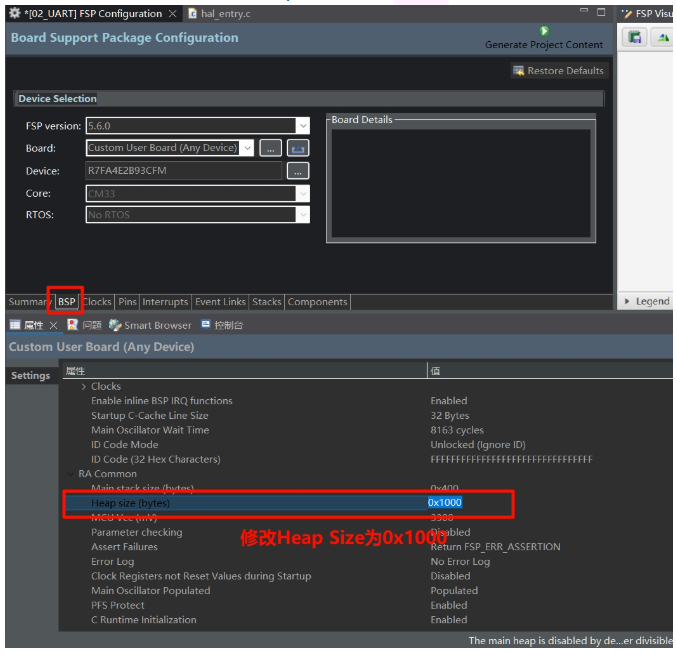
Task: Switch to the Pins tab
Action: pyautogui.click(x=127, y=302)
